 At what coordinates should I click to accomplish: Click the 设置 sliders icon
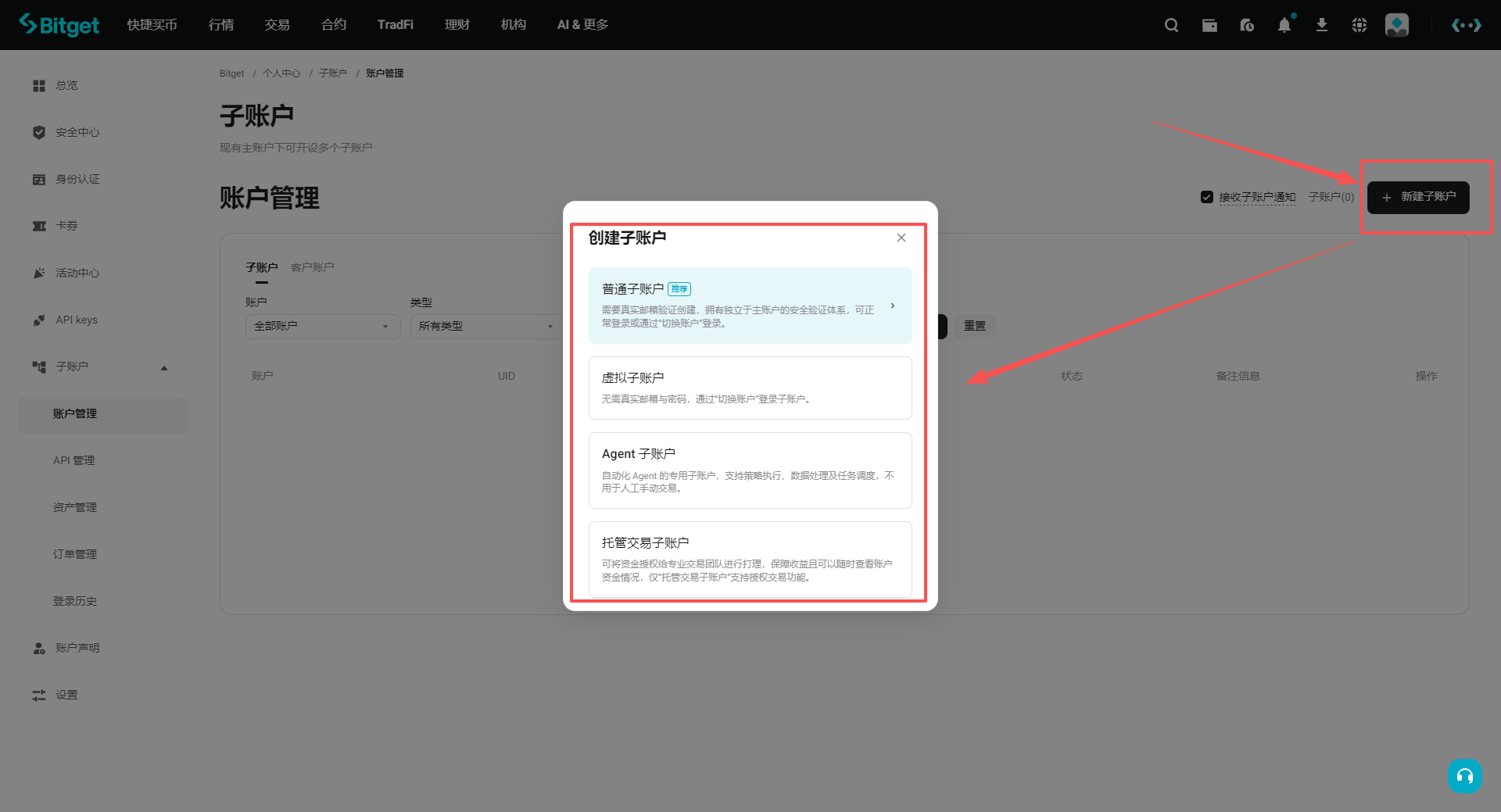39,695
